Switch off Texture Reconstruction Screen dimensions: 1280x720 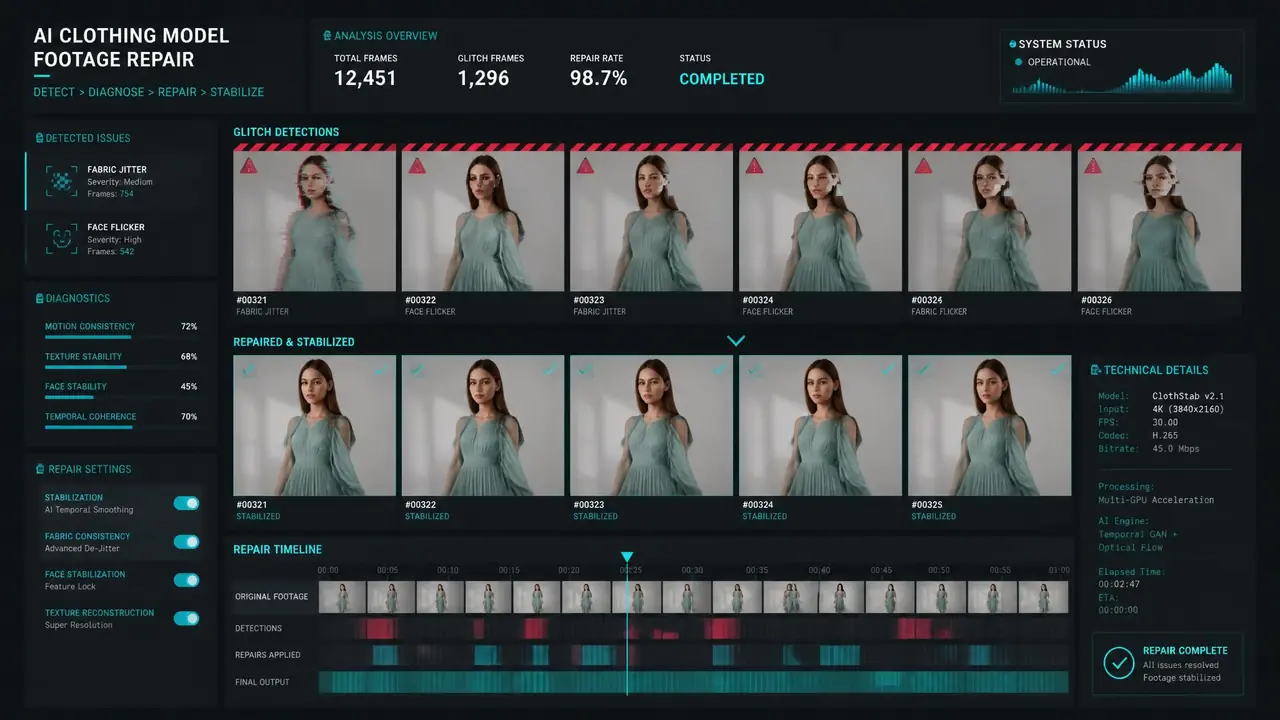tap(186, 618)
